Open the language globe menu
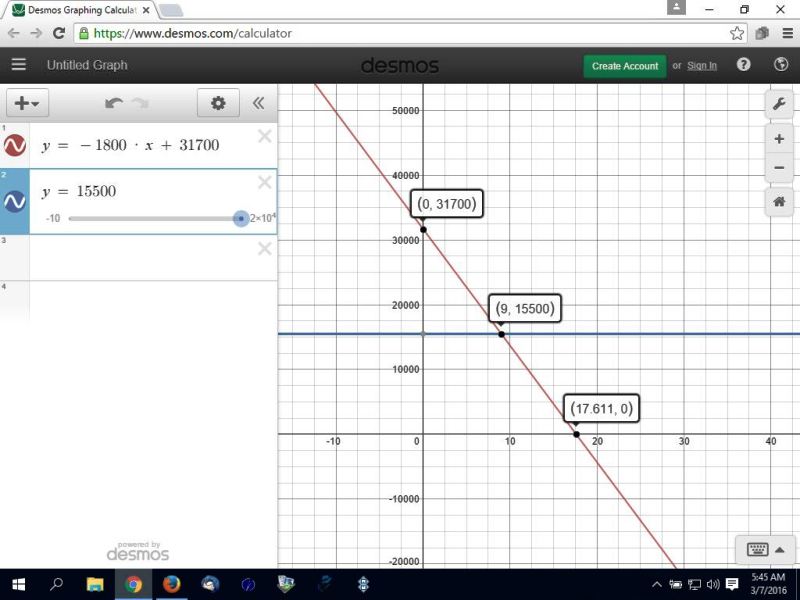The image size is (800, 600). (x=781, y=64)
